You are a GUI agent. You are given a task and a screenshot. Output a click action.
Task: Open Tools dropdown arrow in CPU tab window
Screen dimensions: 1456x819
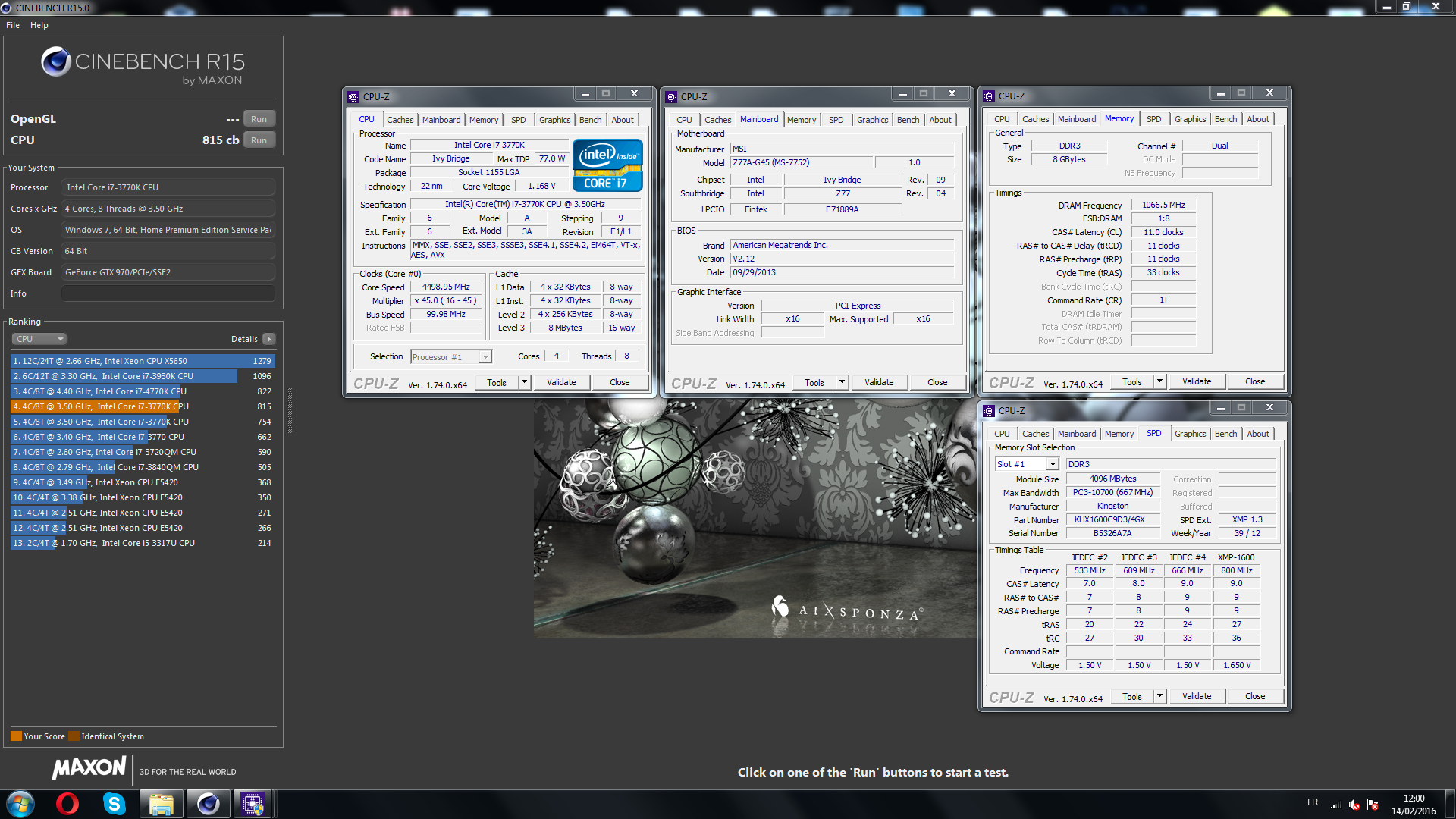tap(524, 382)
